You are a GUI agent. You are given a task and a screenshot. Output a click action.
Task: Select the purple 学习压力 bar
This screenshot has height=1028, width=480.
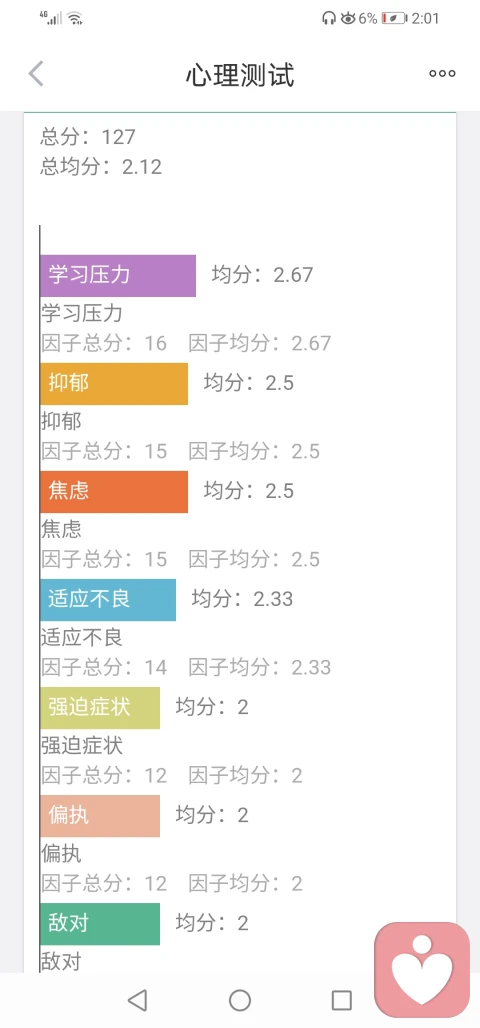coord(118,276)
